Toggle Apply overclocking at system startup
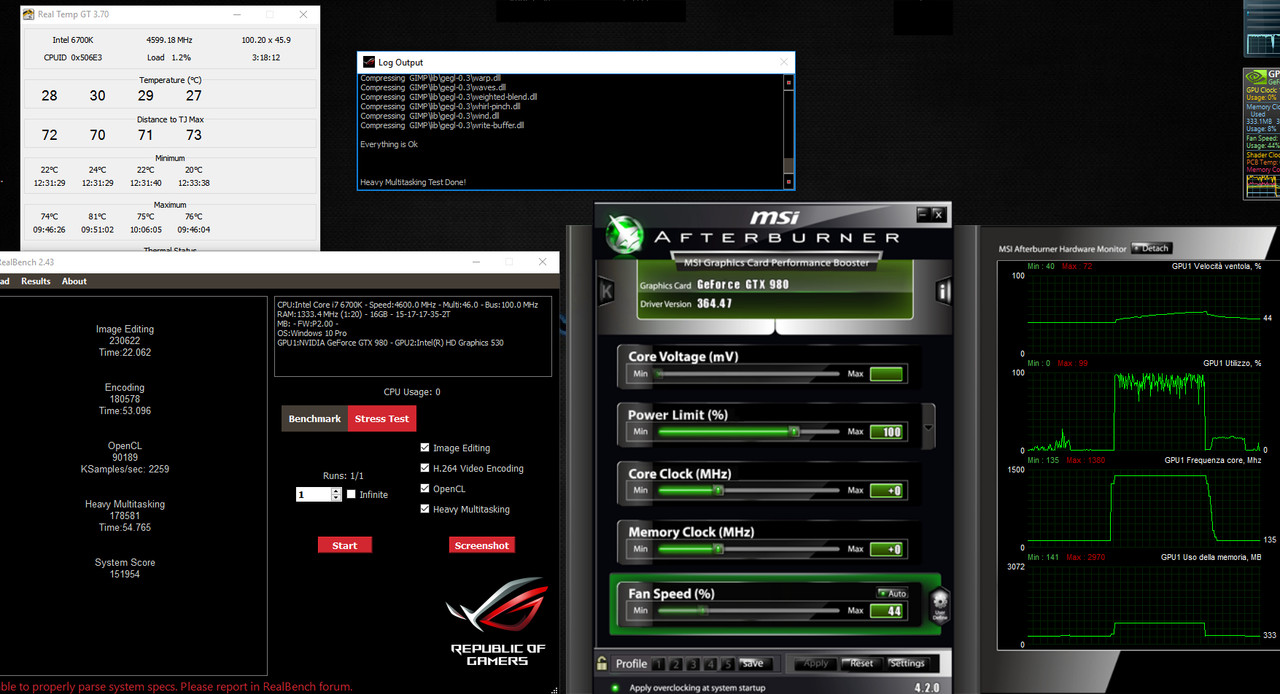 (615, 687)
